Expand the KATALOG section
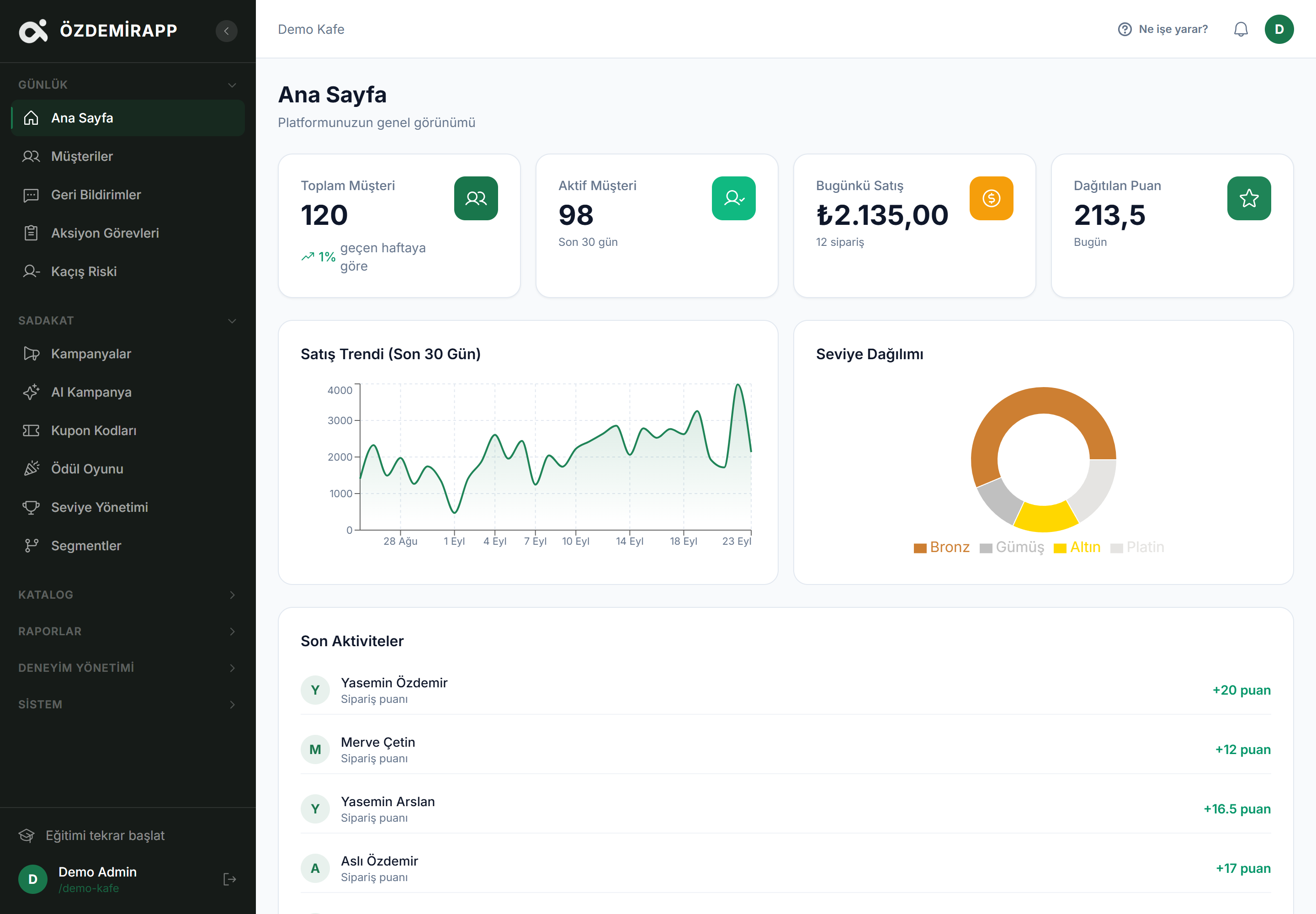Screen dimensions: 1316x914 click(x=127, y=595)
